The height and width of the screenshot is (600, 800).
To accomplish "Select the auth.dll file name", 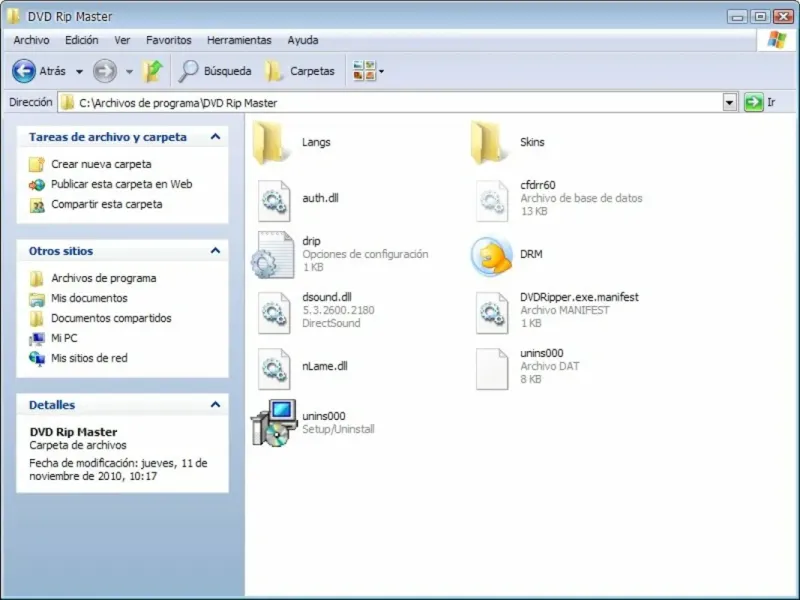I will coord(320,198).
